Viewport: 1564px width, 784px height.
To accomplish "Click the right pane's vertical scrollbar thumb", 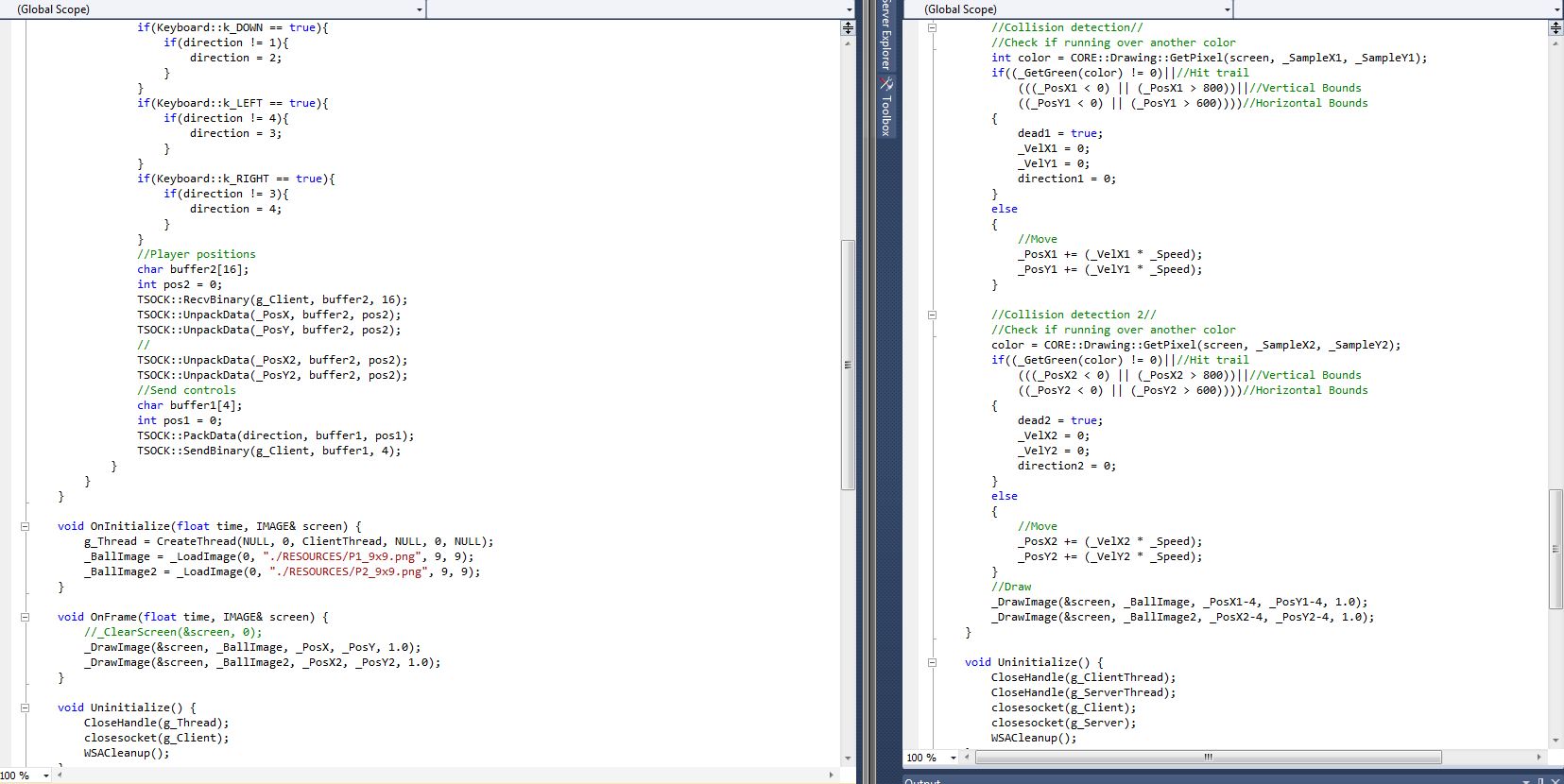I will [1555, 549].
